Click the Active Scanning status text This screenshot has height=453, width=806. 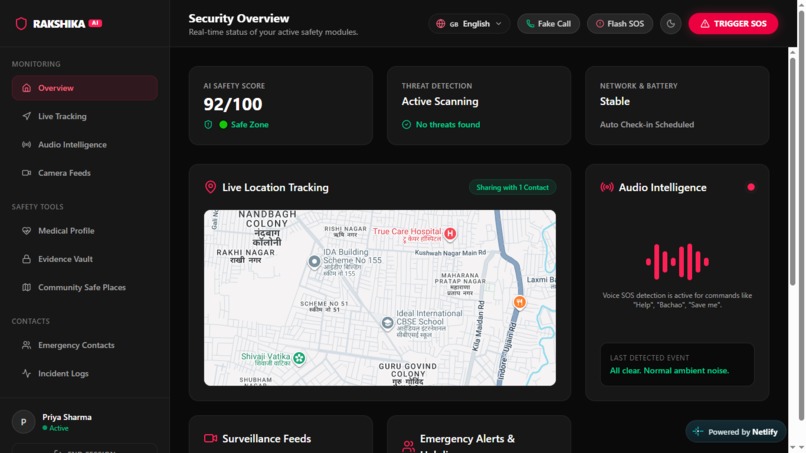440,101
